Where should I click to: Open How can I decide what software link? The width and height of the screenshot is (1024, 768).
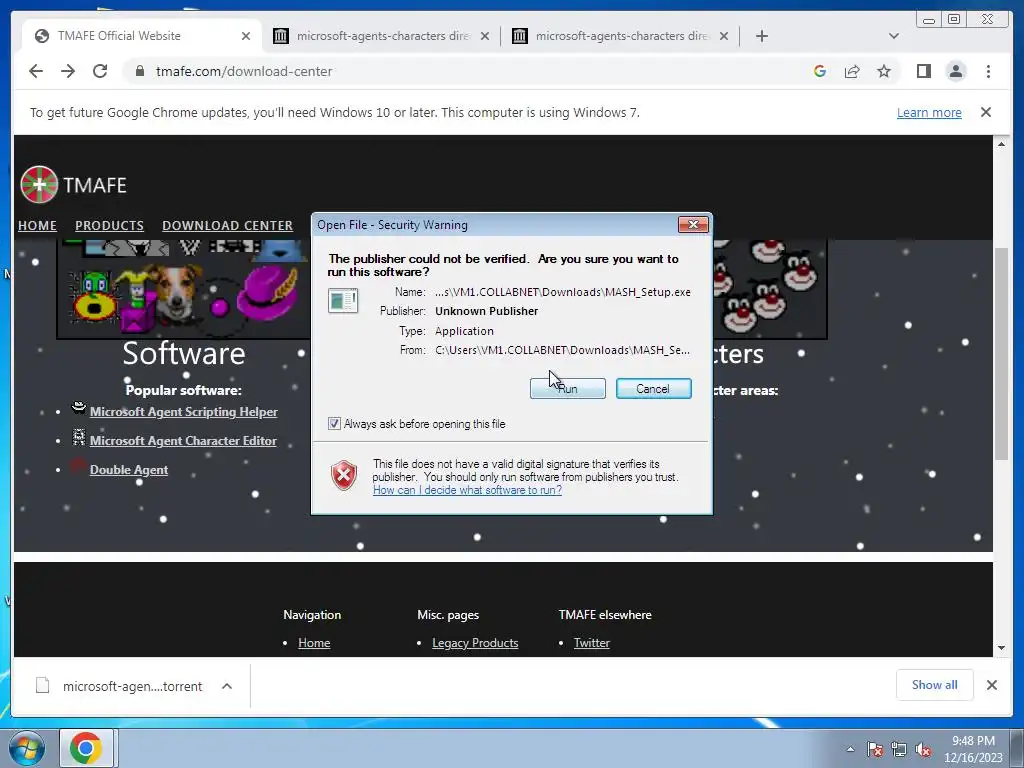(x=467, y=490)
